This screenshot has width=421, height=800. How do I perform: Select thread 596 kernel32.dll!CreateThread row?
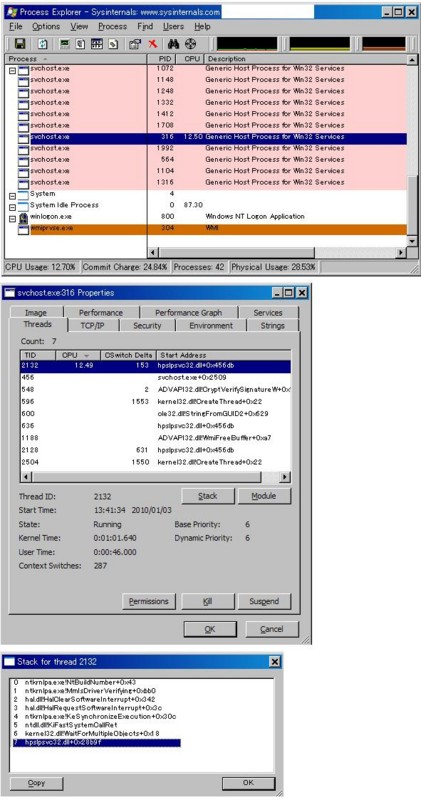155,402
